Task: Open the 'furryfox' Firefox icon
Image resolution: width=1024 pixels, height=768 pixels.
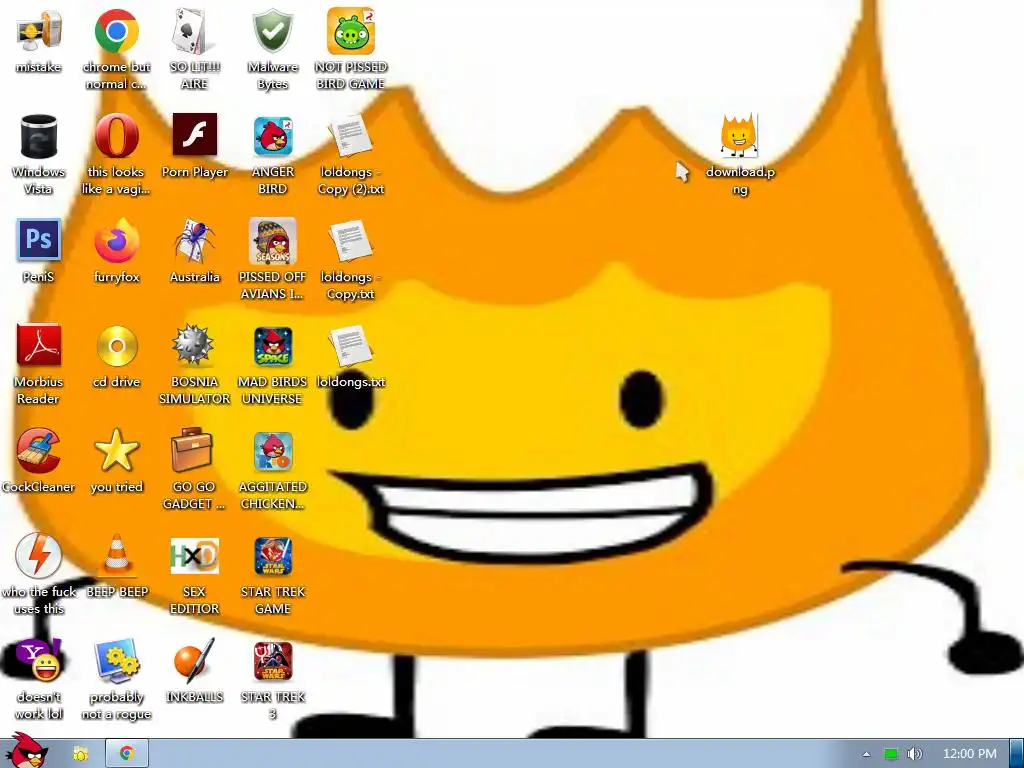Action: 116,241
